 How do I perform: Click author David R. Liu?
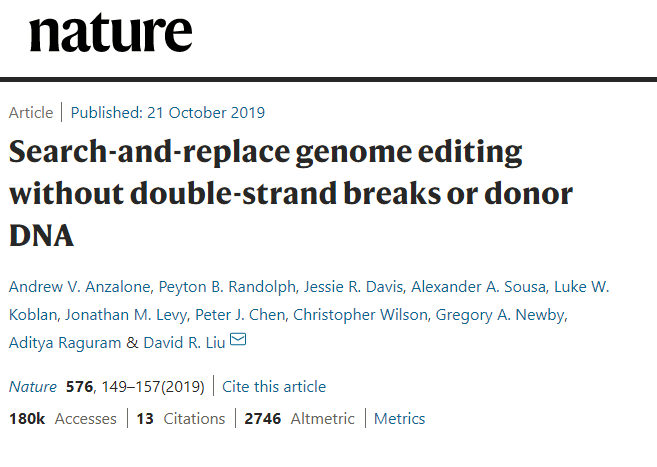tap(184, 343)
